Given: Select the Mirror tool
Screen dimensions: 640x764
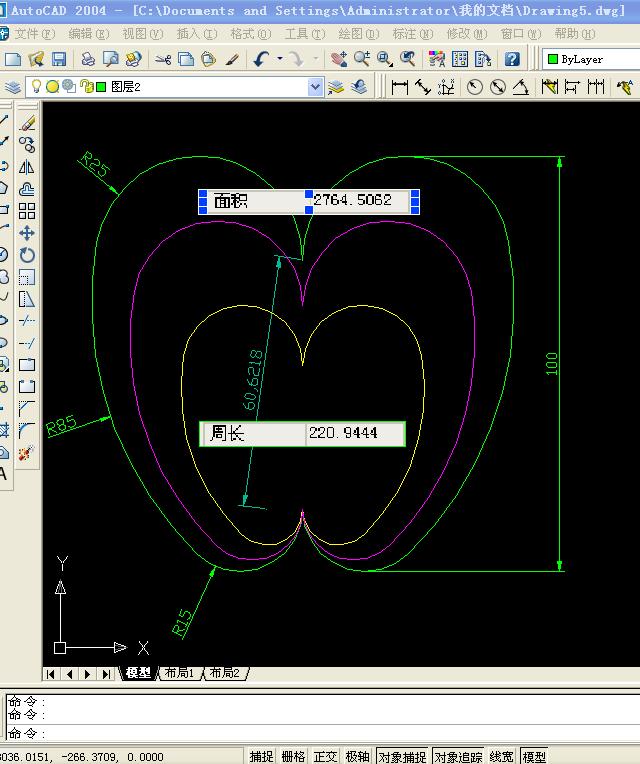Looking at the screenshot, I should (x=27, y=167).
